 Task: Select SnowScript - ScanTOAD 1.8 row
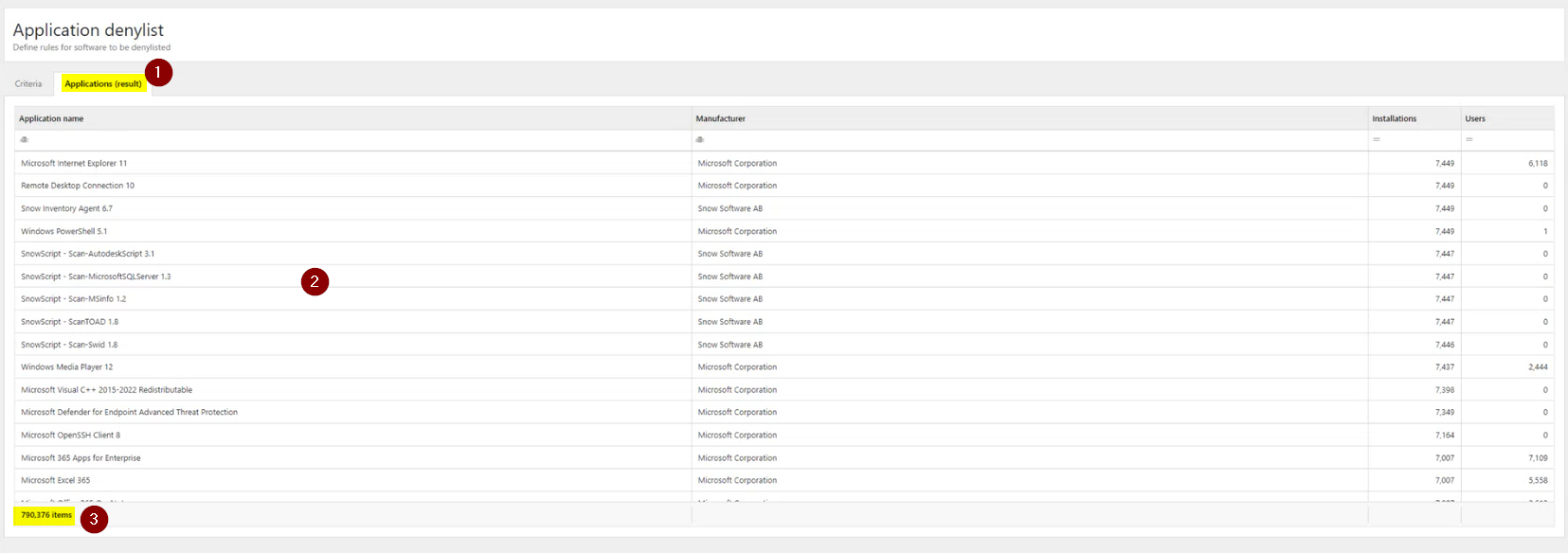pos(784,322)
